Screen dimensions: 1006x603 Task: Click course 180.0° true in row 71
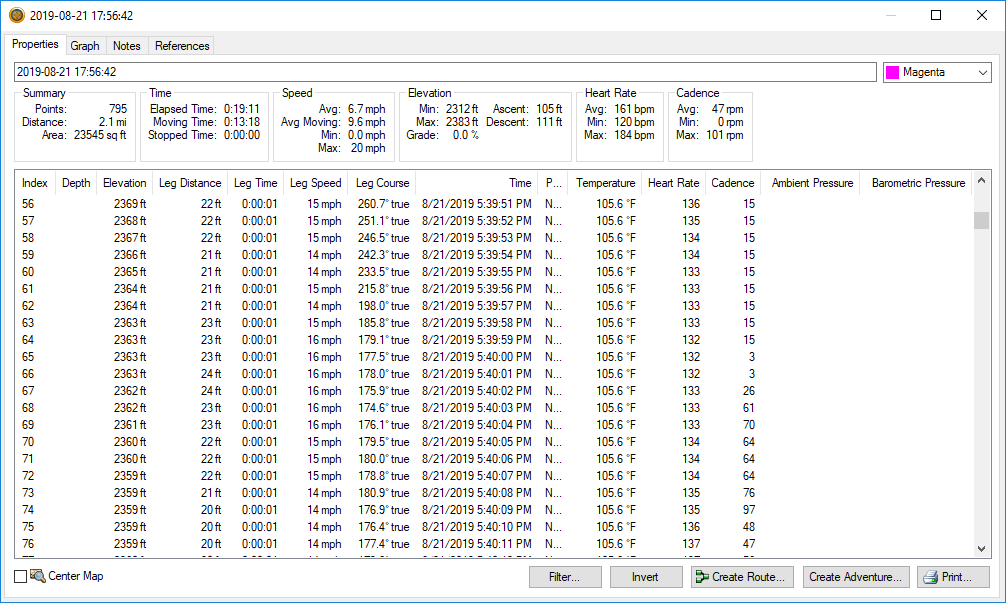click(x=384, y=459)
